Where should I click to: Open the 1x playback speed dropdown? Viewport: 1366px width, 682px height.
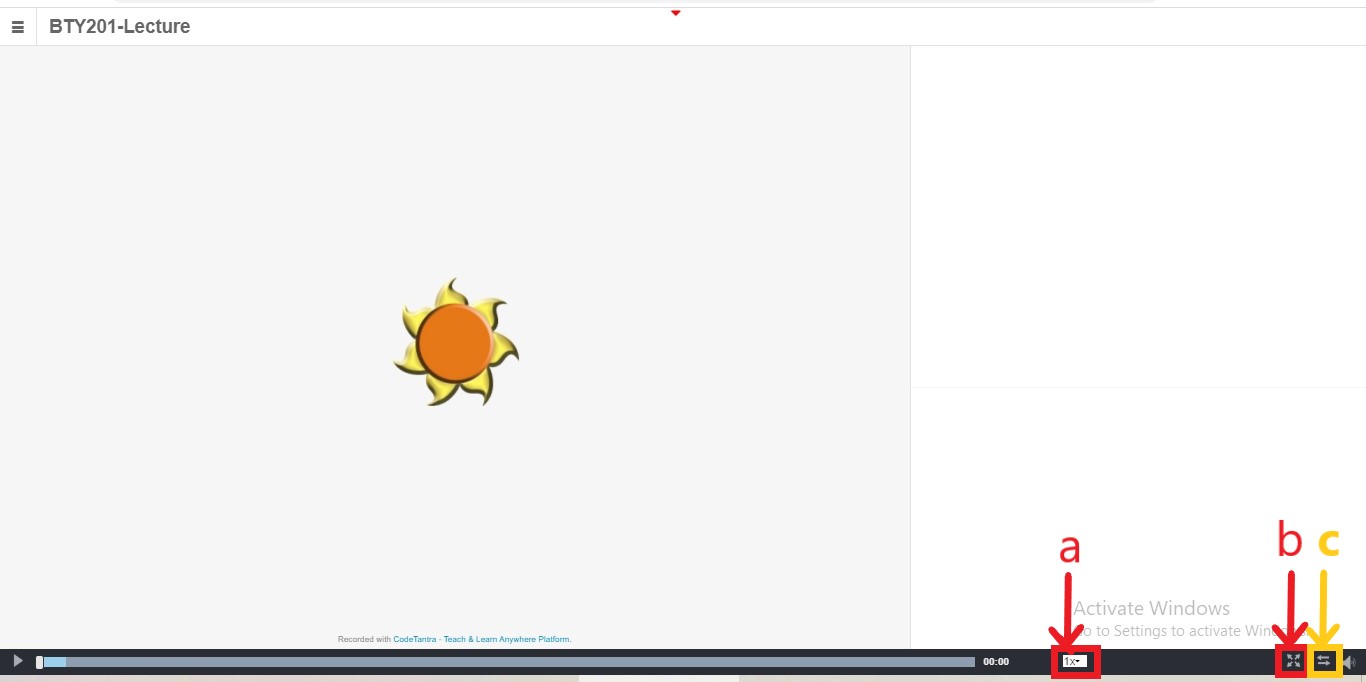1075,662
